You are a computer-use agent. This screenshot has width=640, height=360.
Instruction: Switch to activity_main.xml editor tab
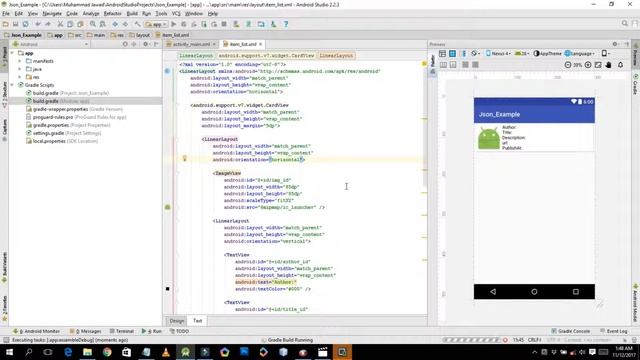pyautogui.click(x=191, y=44)
